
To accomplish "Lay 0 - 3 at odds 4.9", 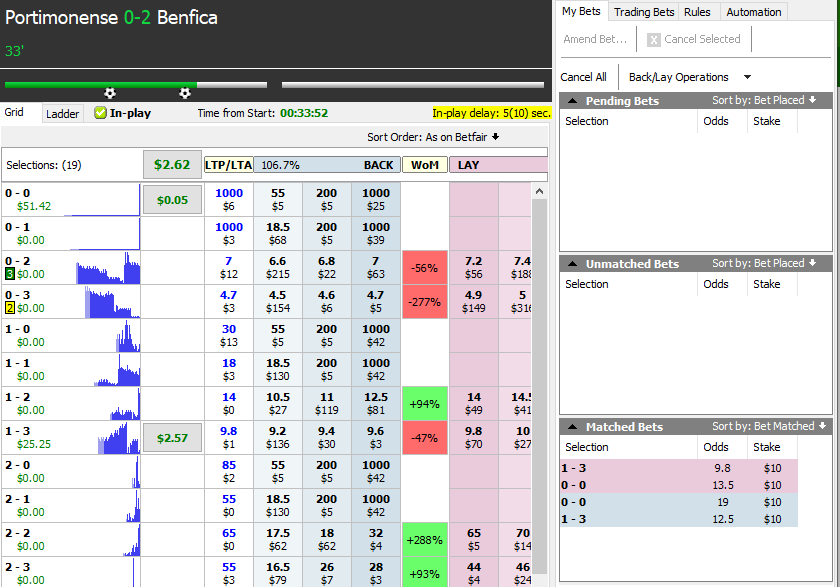I will point(474,302).
